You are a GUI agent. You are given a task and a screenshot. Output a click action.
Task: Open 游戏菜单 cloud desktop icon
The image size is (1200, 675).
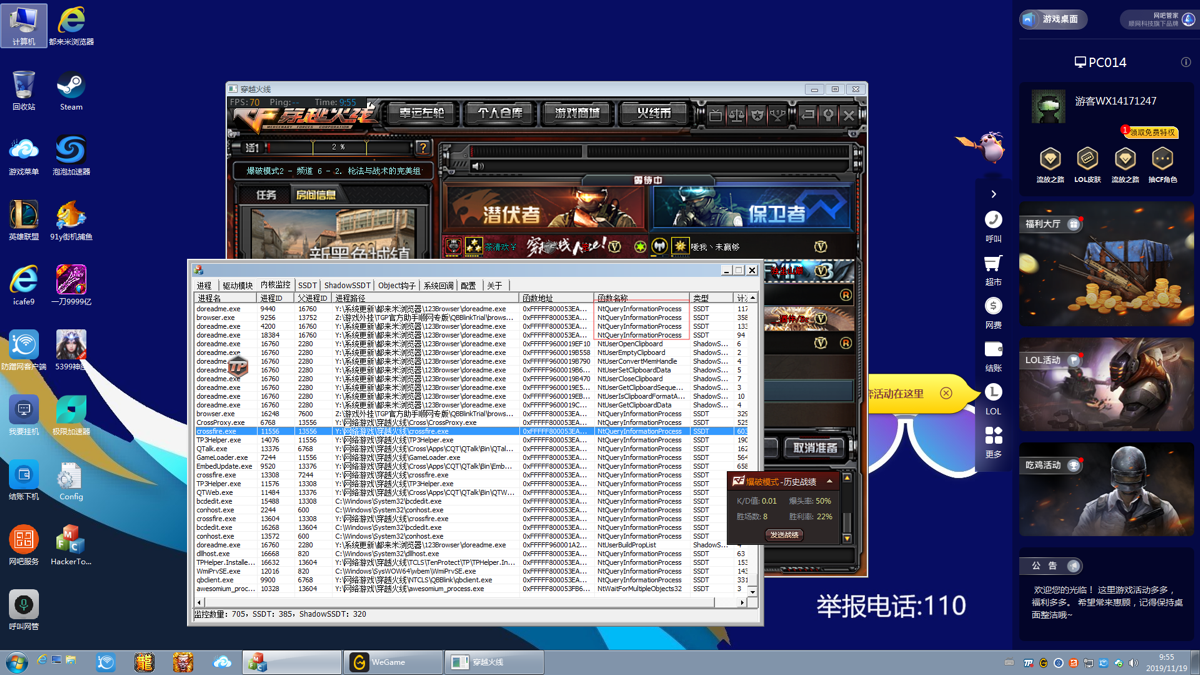tap(24, 155)
